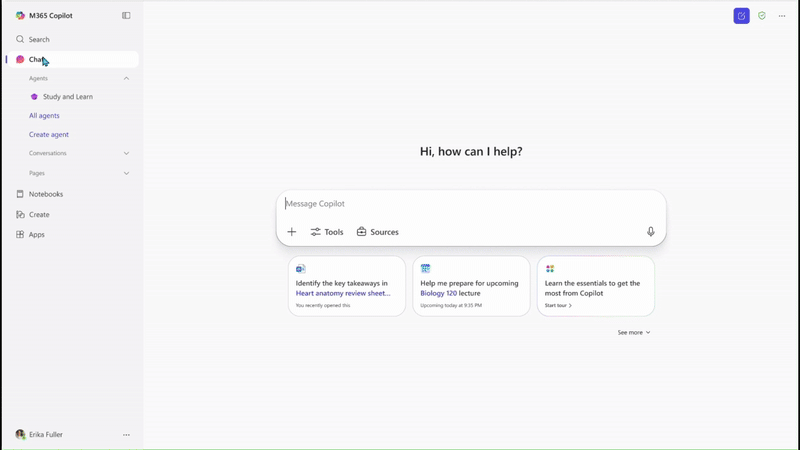The image size is (800, 450).
Task: Click the Create agent link
Action: [49, 135]
